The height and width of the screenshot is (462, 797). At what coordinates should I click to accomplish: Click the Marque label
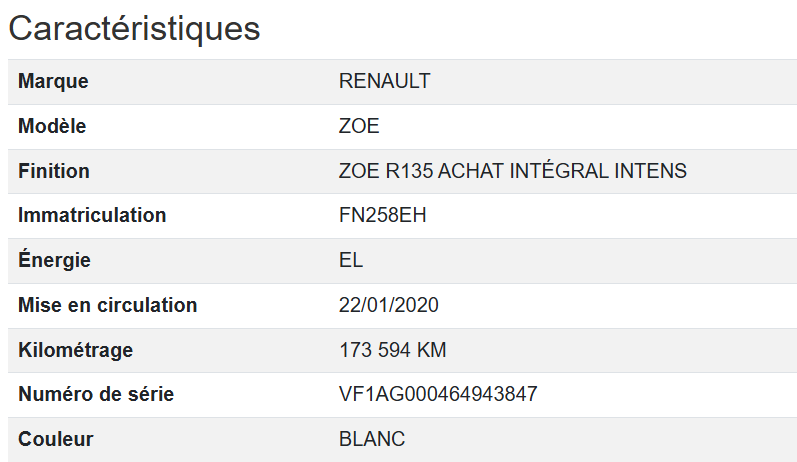click(53, 82)
